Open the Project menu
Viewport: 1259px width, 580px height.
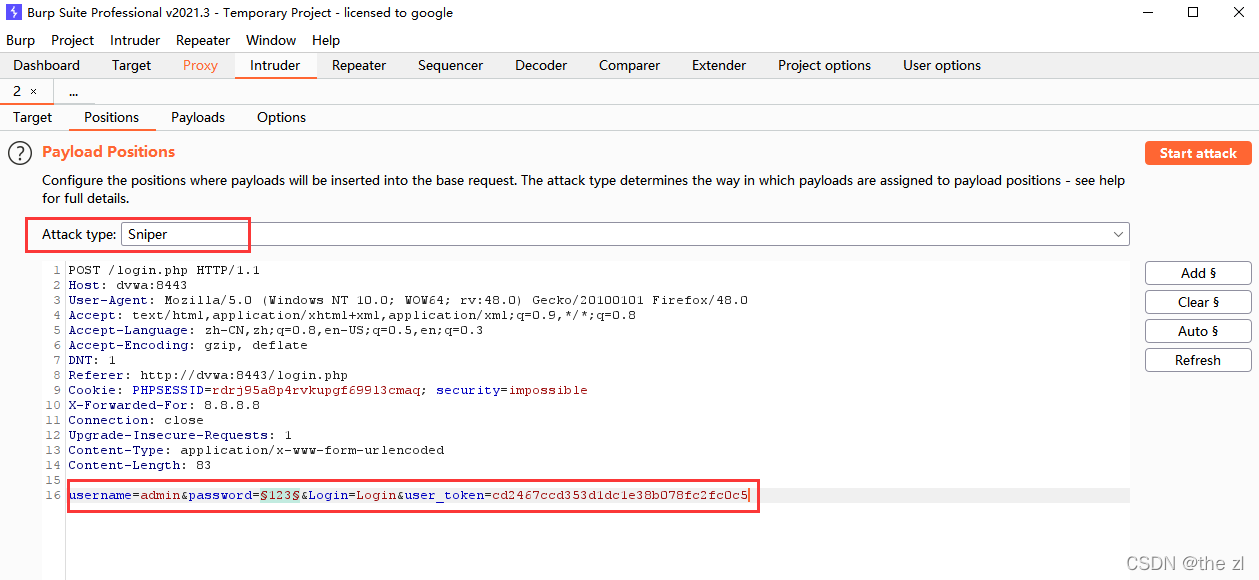[x=72, y=40]
